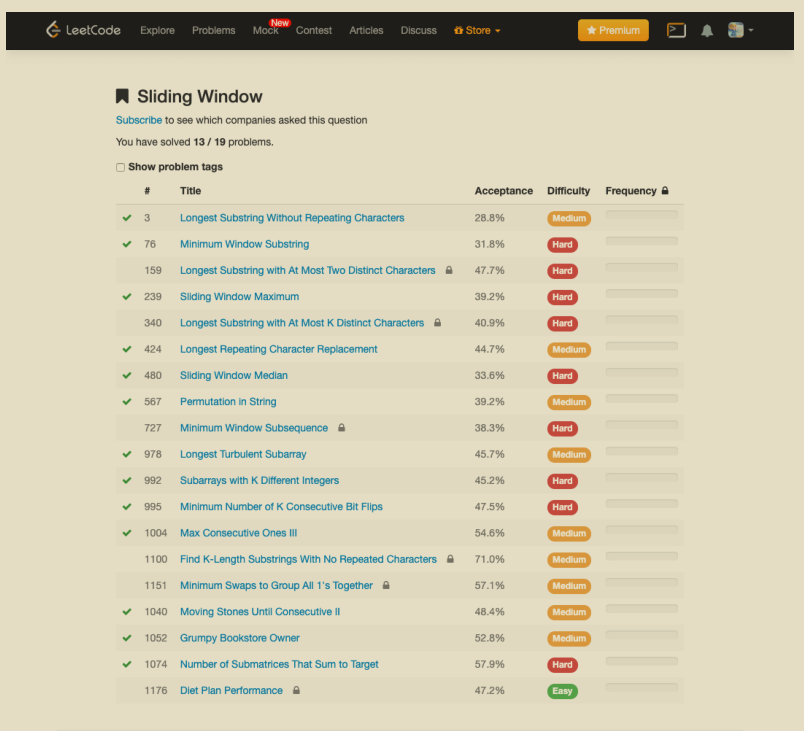Click solved checkmark on problem 567 row
This screenshot has width=804, height=731.
coord(127,402)
